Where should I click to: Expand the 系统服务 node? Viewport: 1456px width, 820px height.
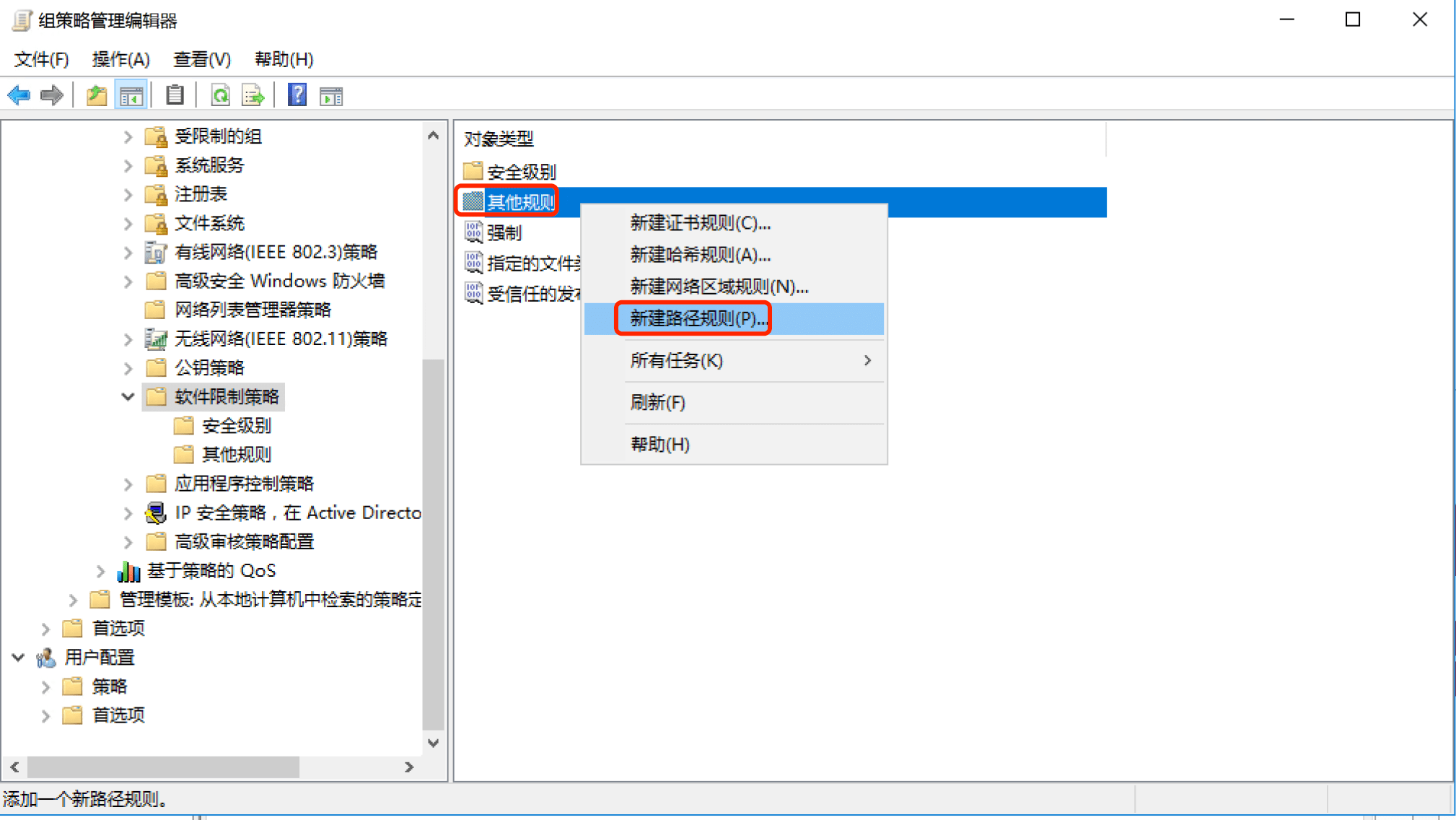point(128,165)
